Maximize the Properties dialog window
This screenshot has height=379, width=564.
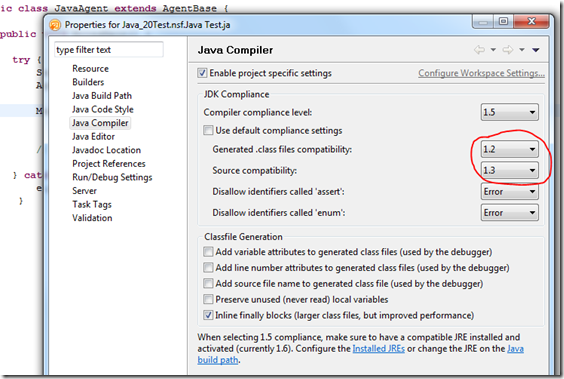(x=504, y=21)
